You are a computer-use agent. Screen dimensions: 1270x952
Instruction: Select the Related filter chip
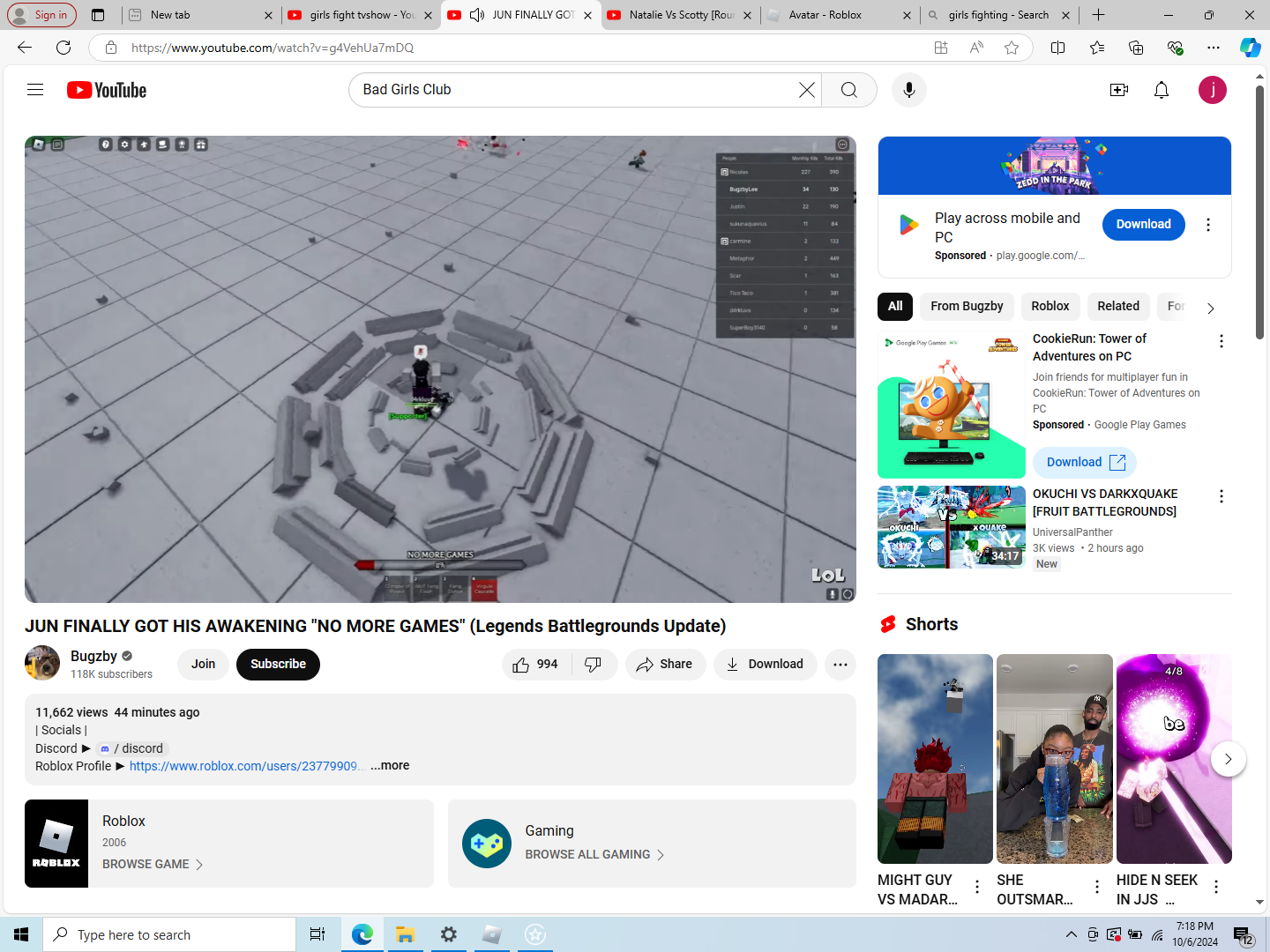pos(1118,306)
